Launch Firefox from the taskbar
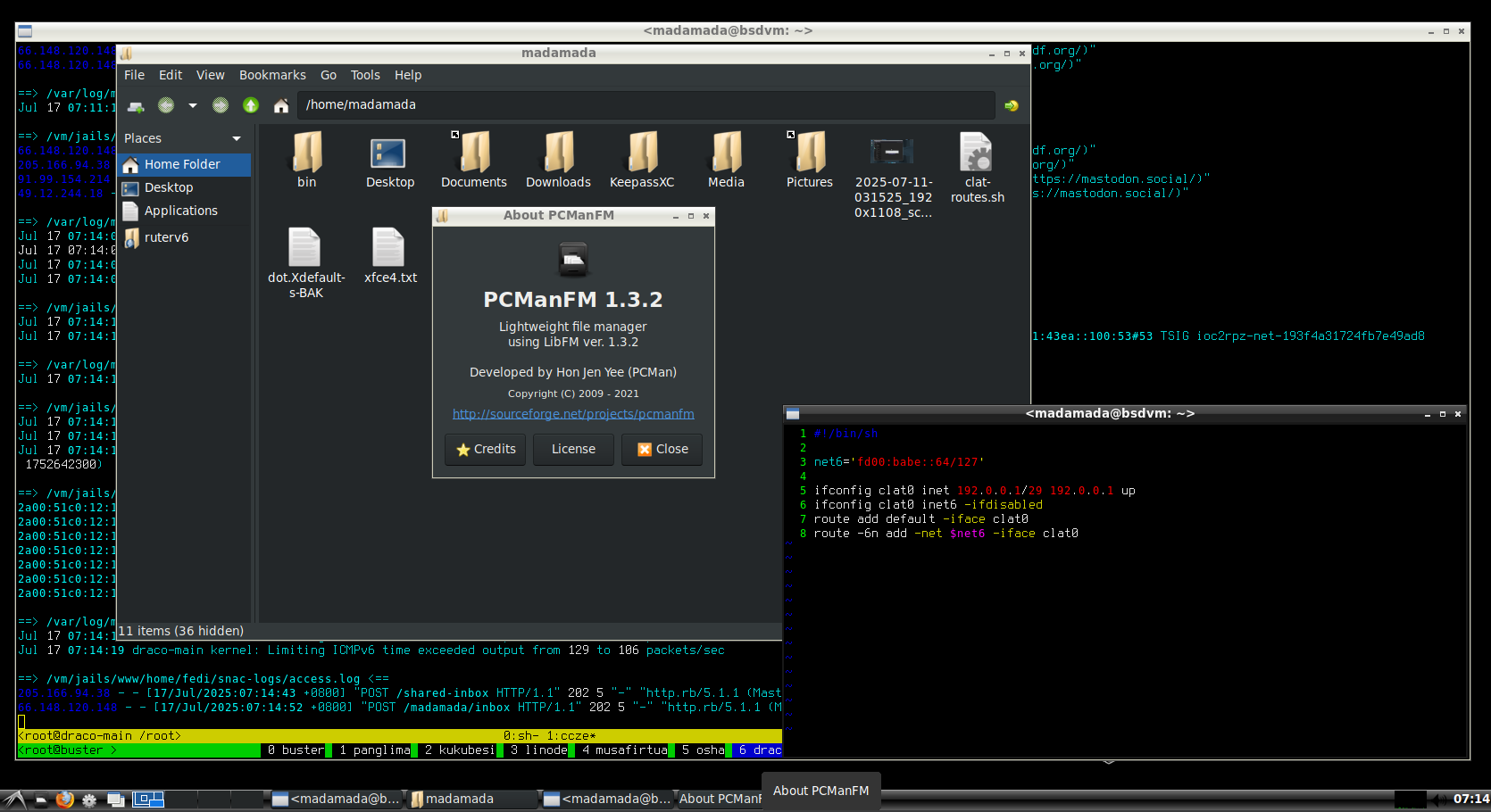Image resolution: width=1491 pixels, height=812 pixels. 64,800
